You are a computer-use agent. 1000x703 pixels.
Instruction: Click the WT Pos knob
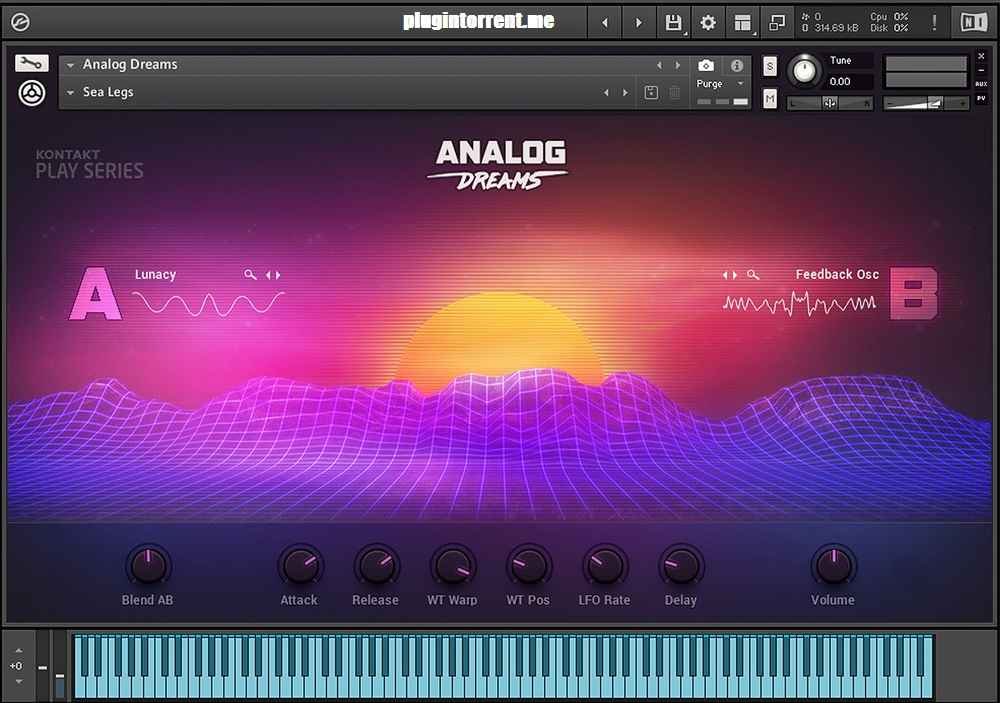pyautogui.click(x=529, y=566)
